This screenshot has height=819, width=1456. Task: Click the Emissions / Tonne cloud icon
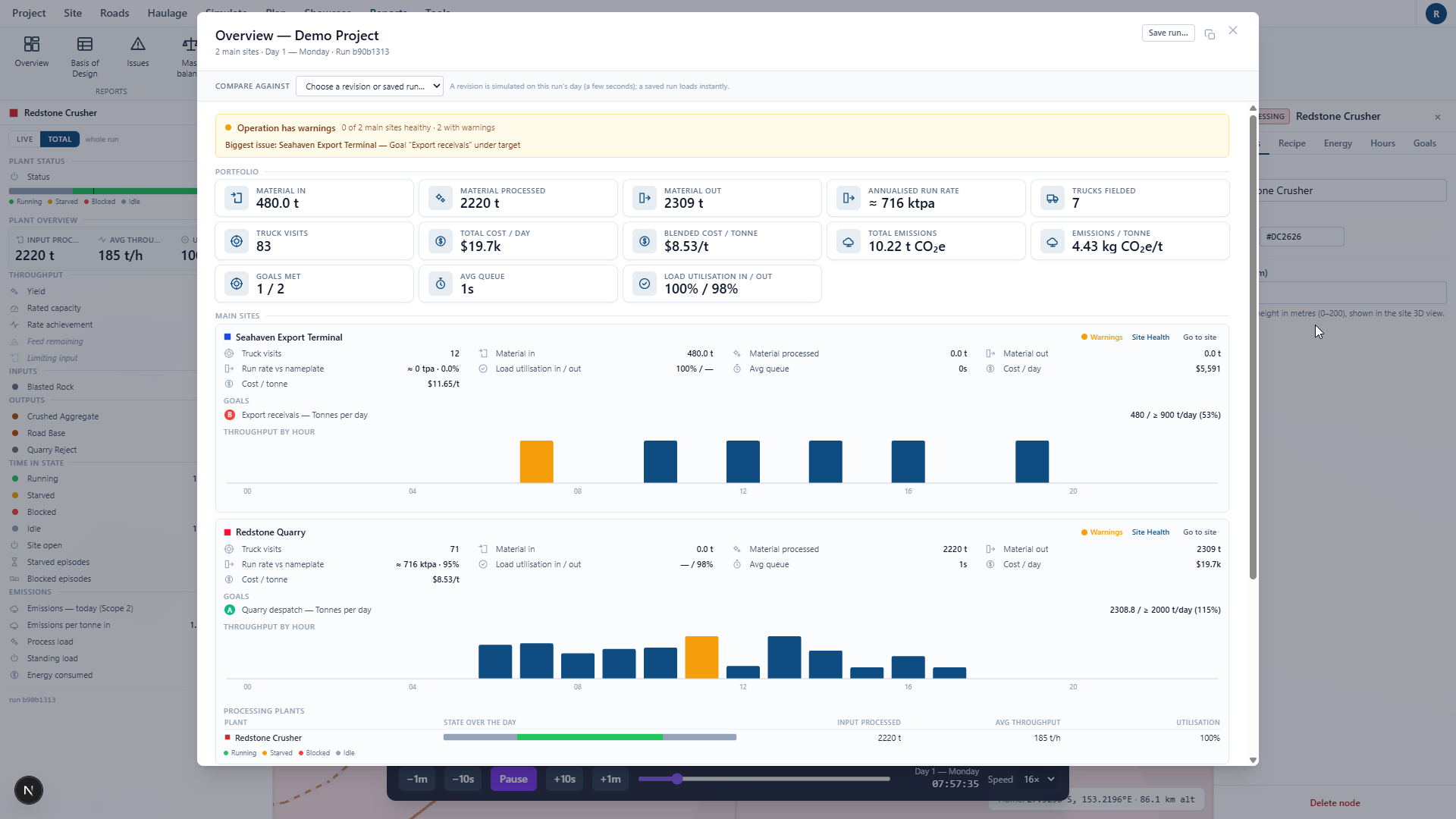pyautogui.click(x=1053, y=241)
